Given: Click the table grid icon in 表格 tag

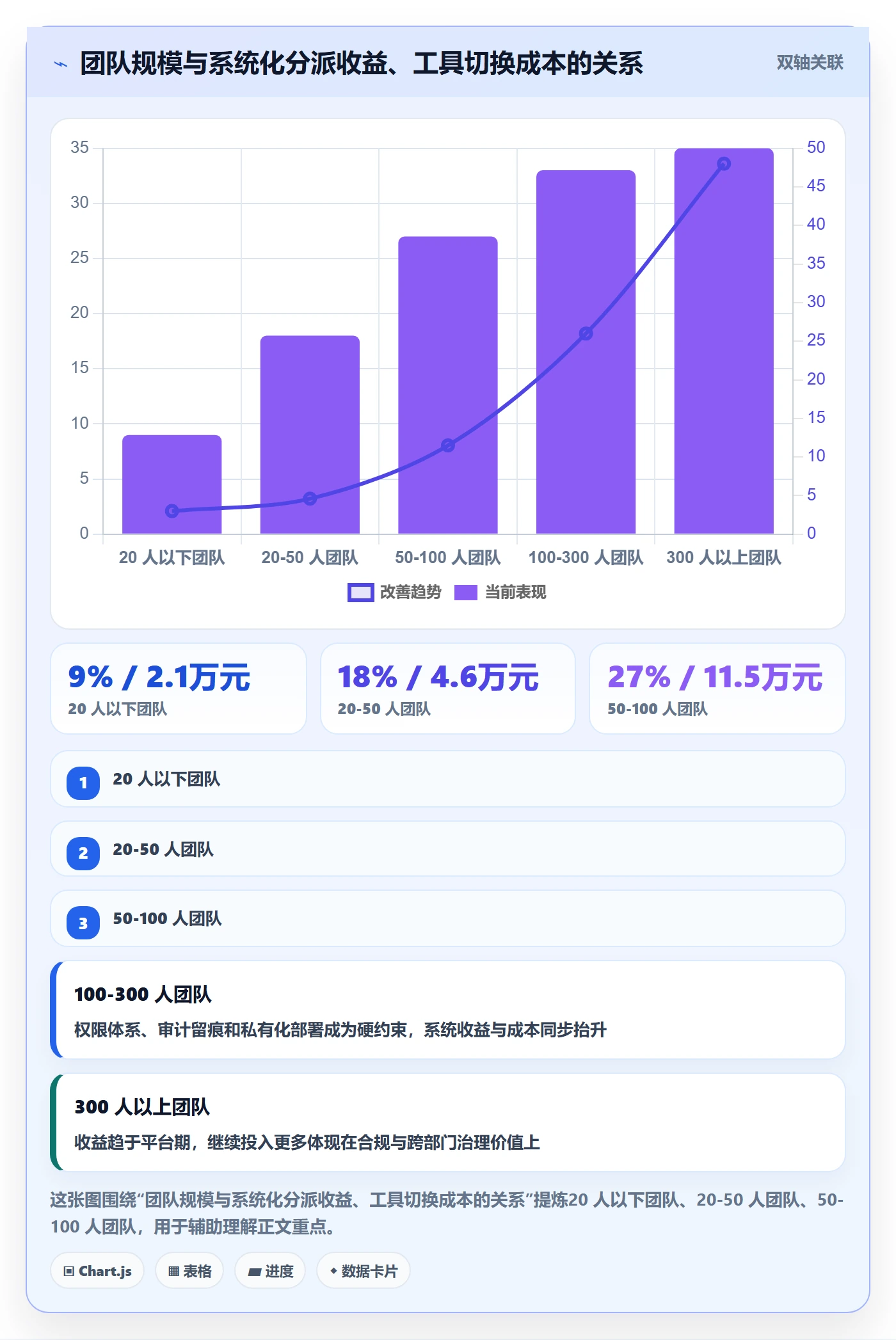Looking at the screenshot, I should pyautogui.click(x=173, y=1272).
